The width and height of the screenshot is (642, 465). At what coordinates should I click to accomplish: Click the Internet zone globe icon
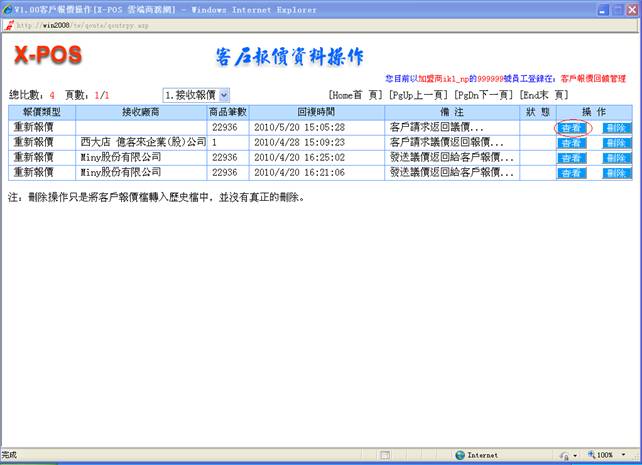click(458, 454)
